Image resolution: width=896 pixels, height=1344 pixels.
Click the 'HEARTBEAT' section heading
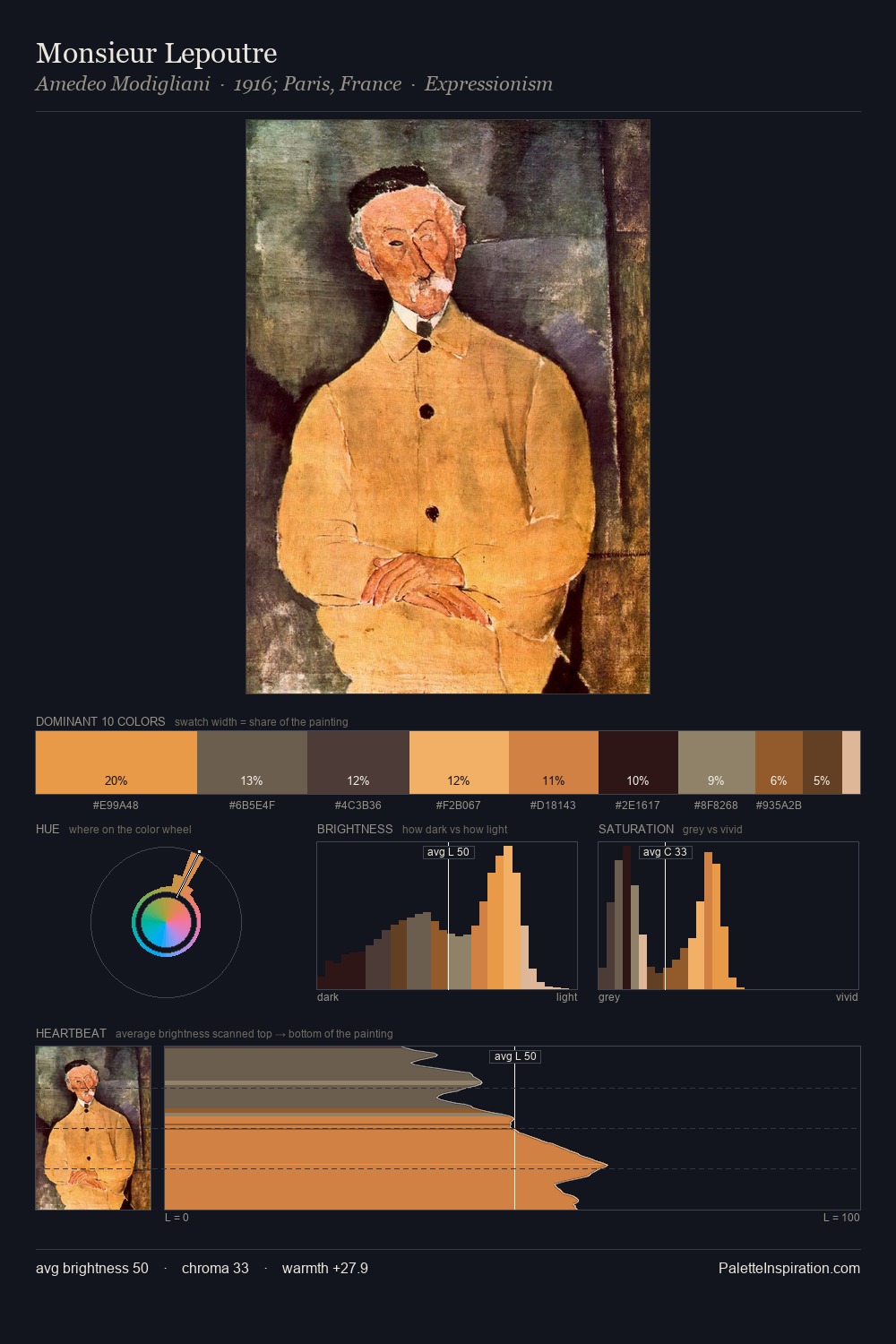click(71, 1033)
